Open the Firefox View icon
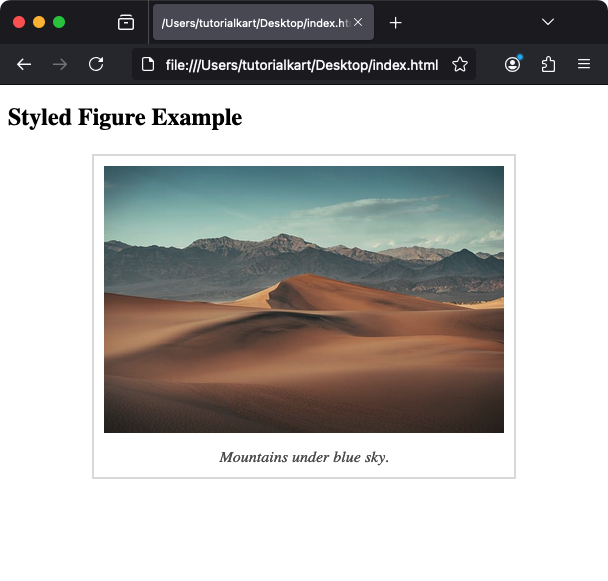Screen dimensions: 608x581 (x=126, y=22)
